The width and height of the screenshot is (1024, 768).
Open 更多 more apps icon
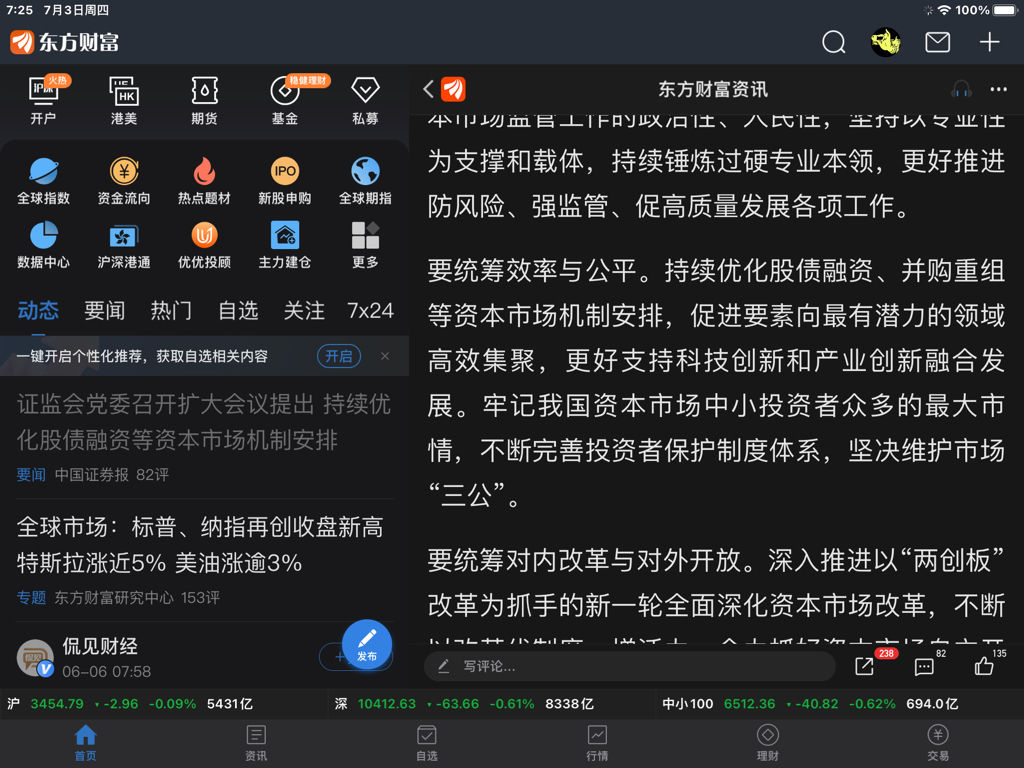[365, 245]
